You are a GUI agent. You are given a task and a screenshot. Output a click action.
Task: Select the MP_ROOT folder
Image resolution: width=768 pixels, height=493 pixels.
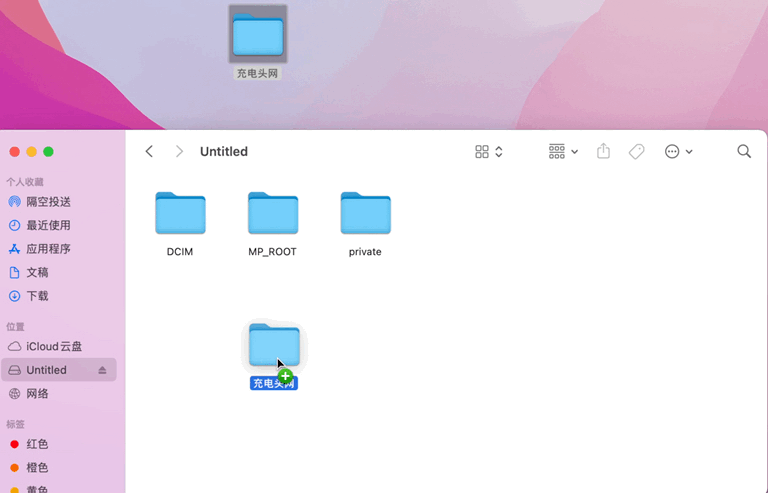coord(273,224)
